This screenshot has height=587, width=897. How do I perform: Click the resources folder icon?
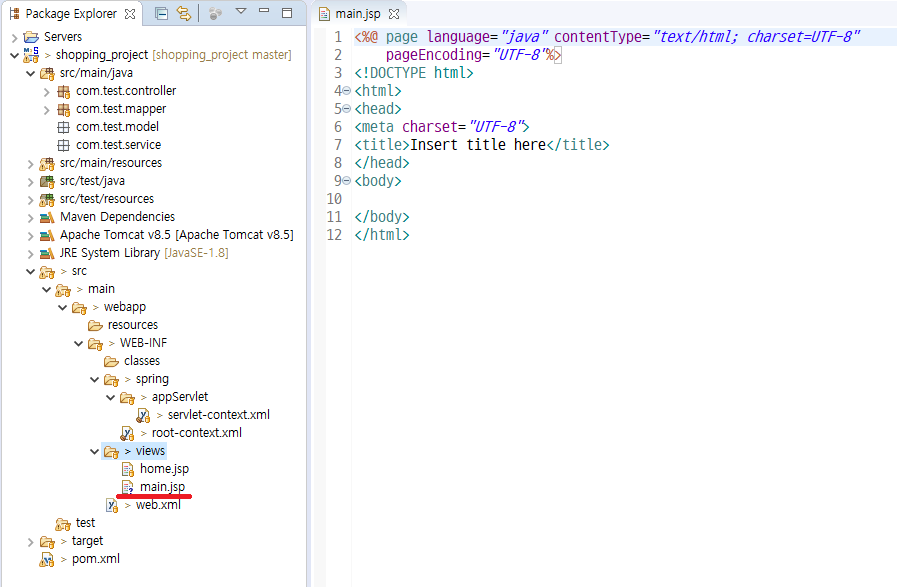tap(95, 326)
